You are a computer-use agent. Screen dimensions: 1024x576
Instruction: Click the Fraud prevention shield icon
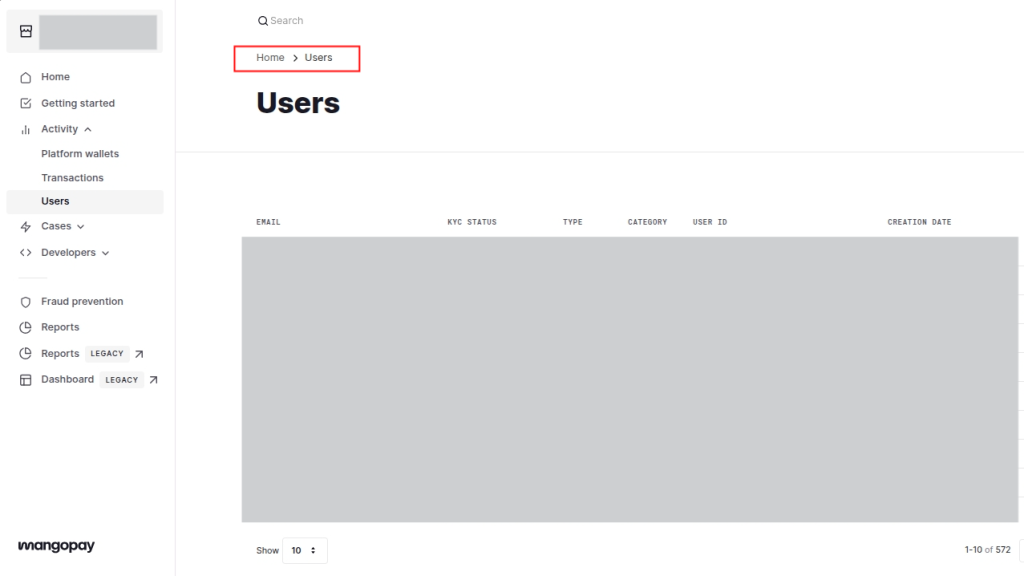(x=25, y=301)
